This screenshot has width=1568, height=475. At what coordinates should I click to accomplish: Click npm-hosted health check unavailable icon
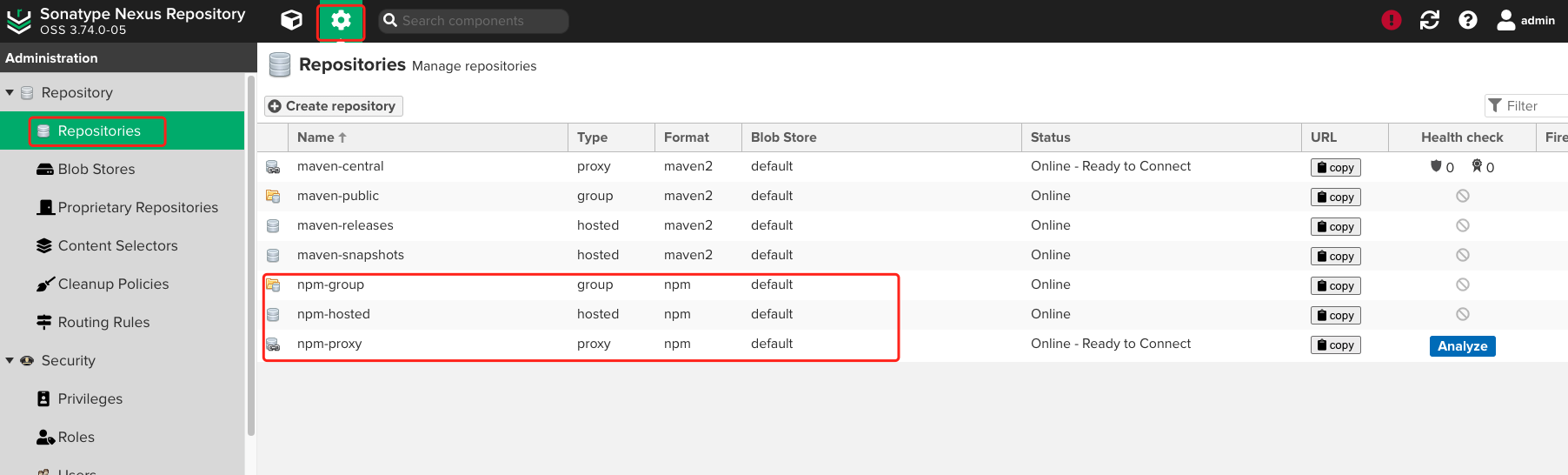[1463, 314]
